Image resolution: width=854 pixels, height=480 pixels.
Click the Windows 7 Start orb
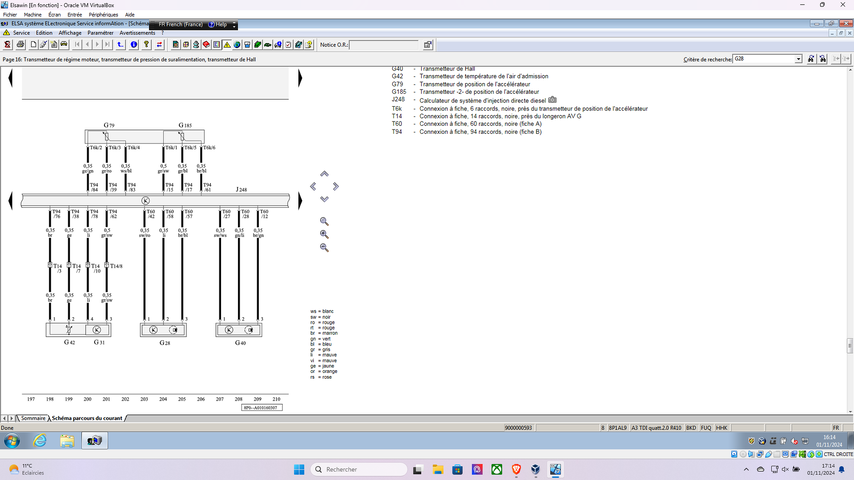coord(12,440)
